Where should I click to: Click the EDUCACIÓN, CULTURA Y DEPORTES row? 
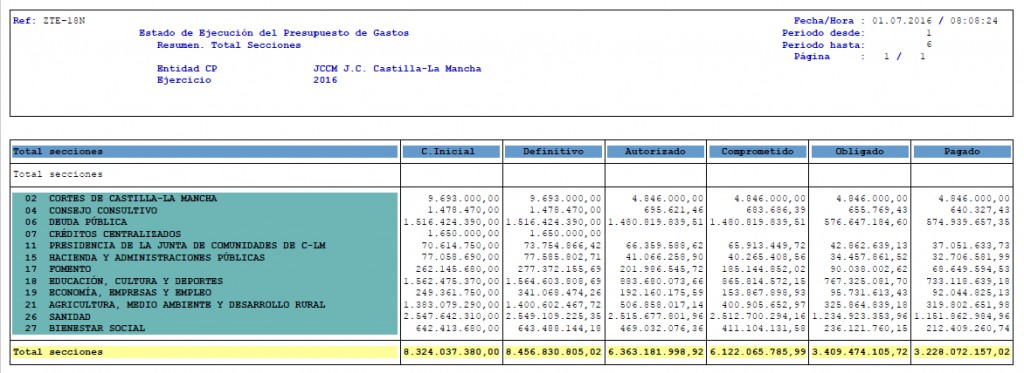click(204, 281)
